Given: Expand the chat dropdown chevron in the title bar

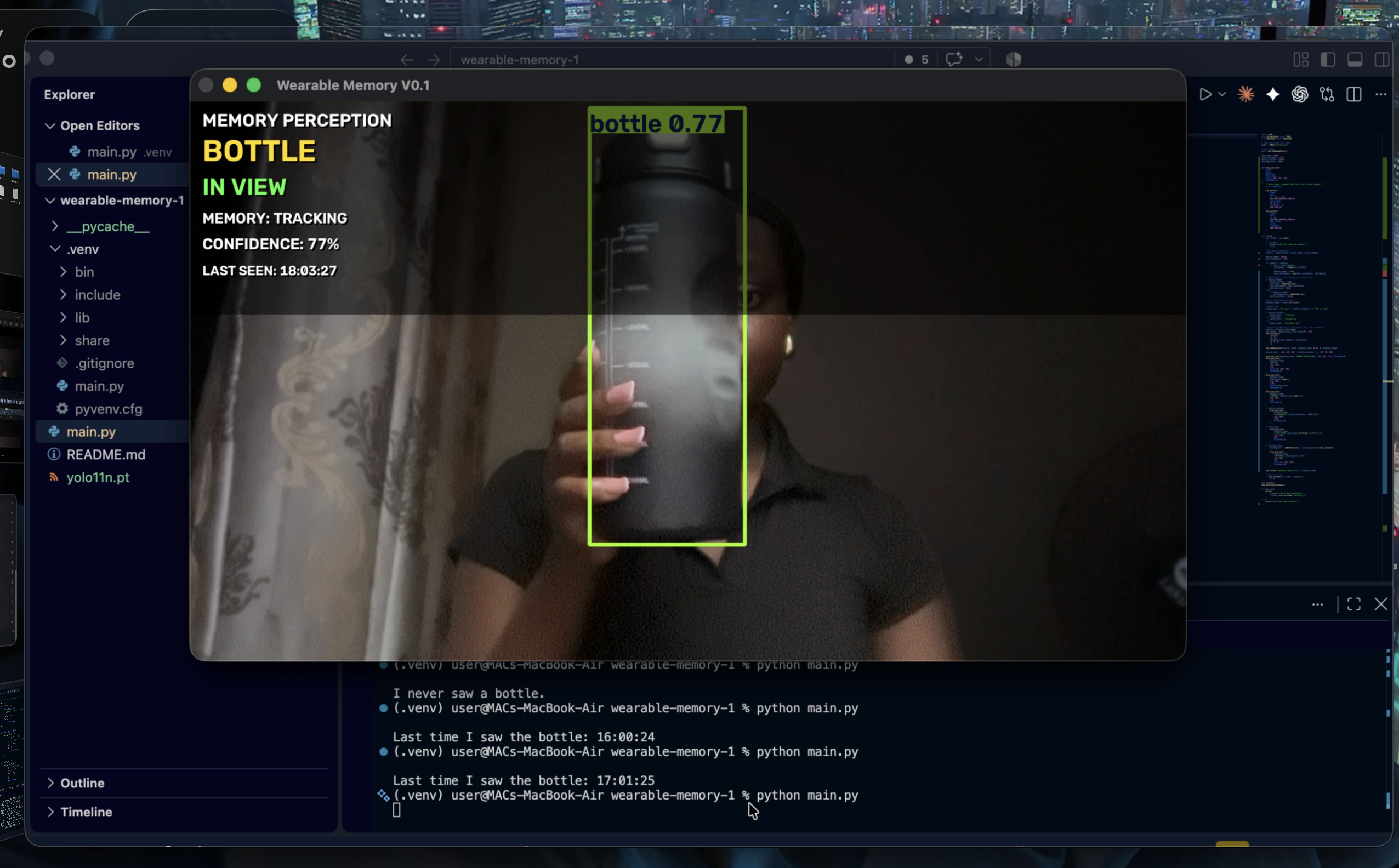Looking at the screenshot, I should [x=979, y=59].
